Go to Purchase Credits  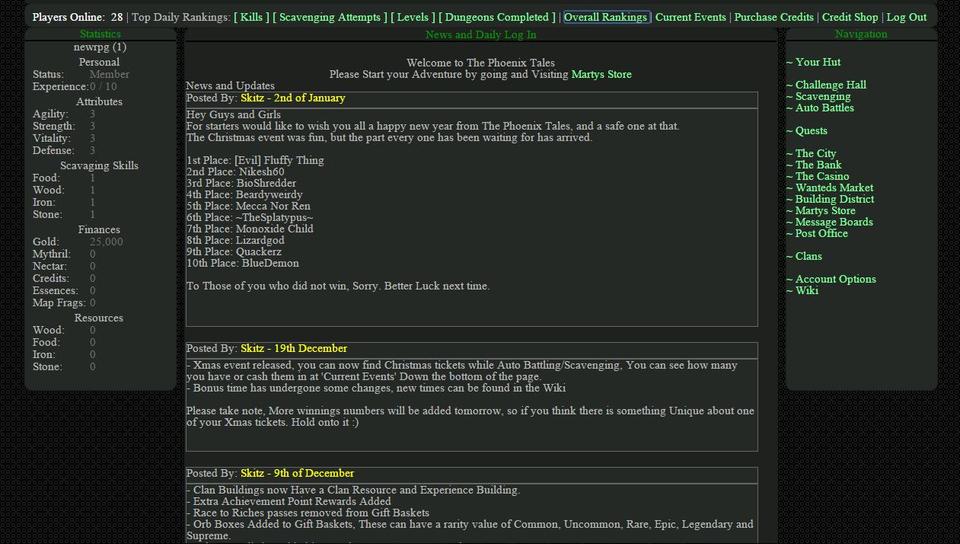774,17
